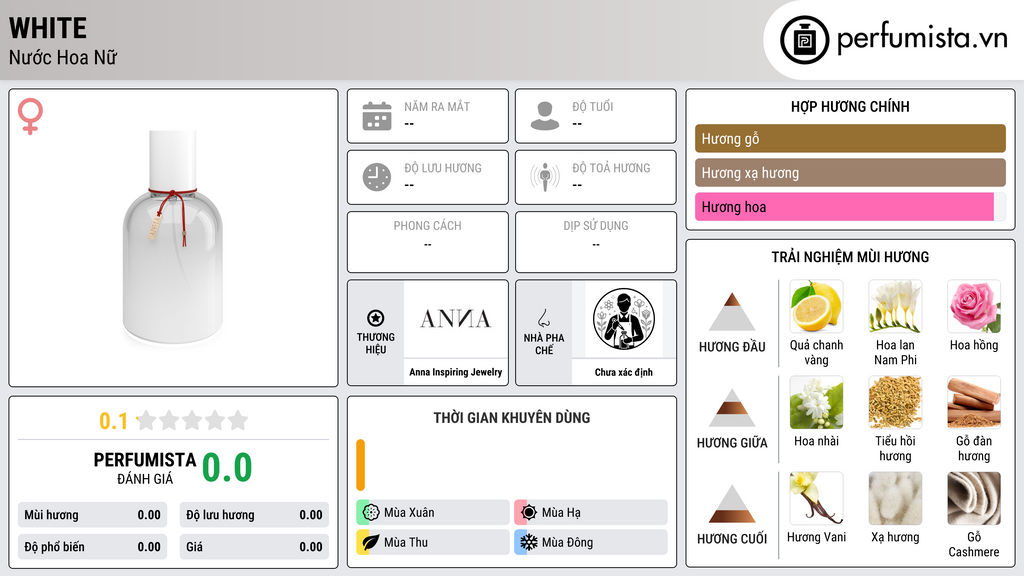
Task: Select the Tiểu hồi hương note image
Action: click(895, 403)
